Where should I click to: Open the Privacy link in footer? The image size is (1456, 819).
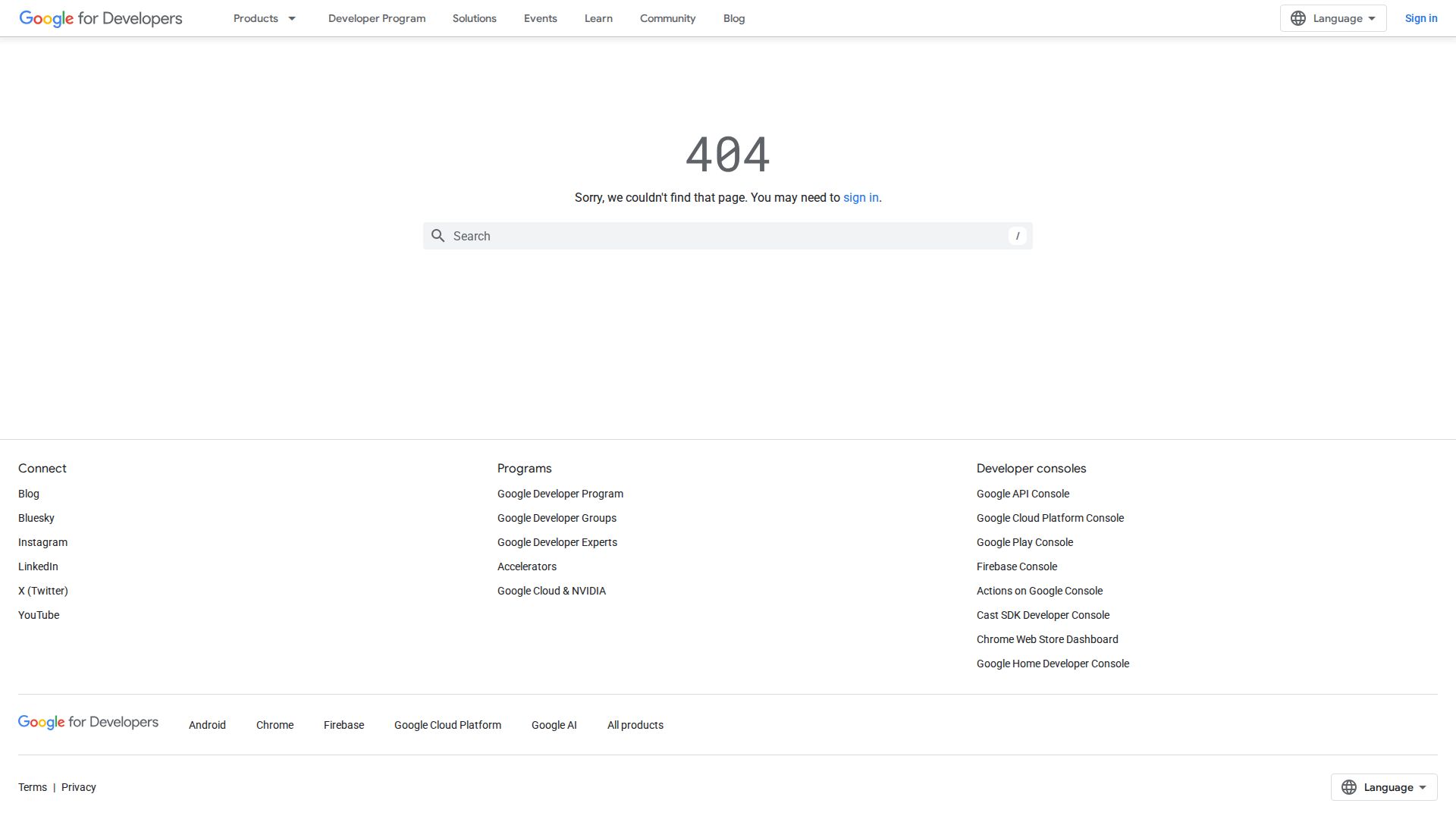[x=78, y=787]
